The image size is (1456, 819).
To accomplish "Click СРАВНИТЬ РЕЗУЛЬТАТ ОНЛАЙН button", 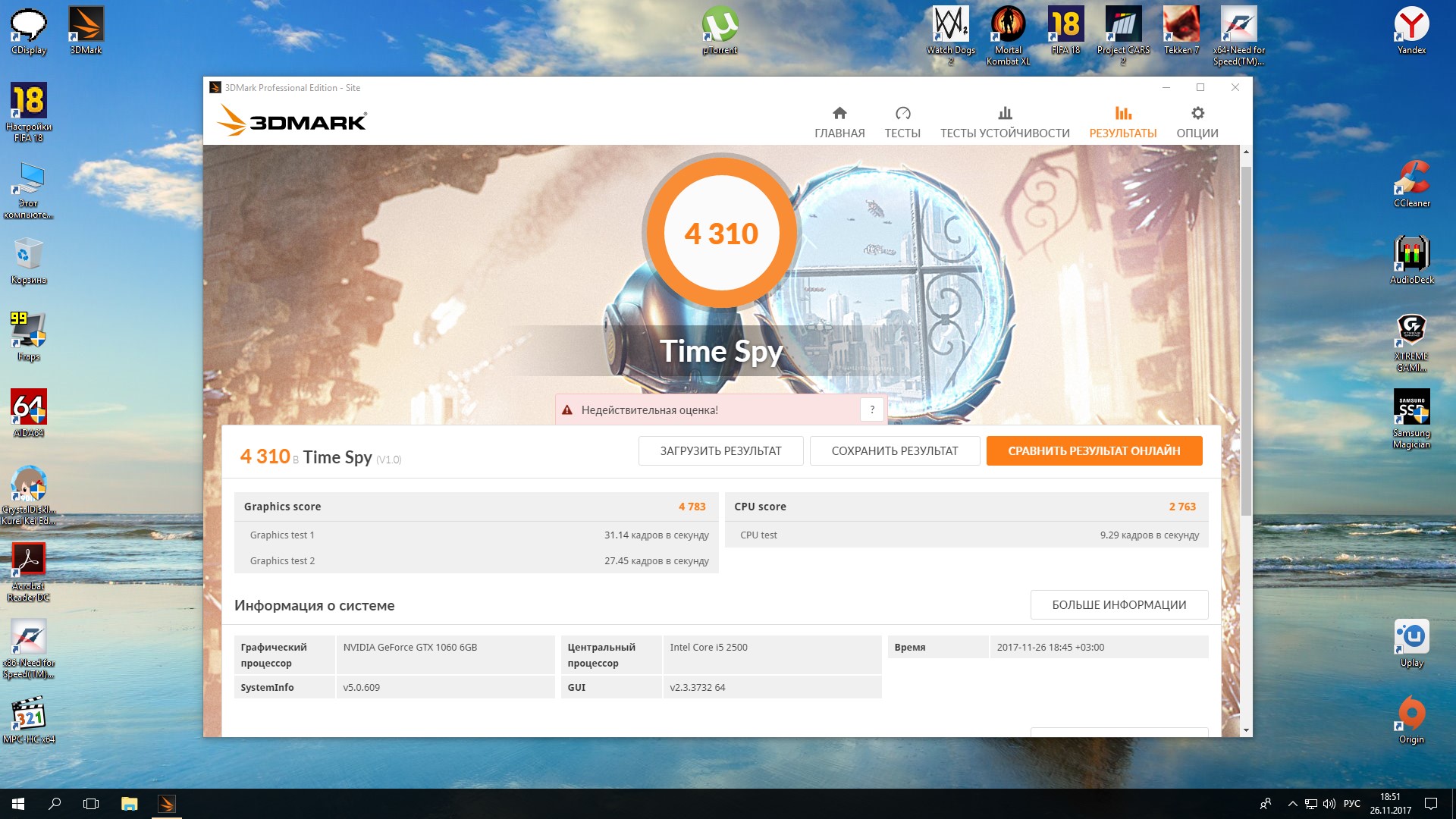I will coord(1094,450).
